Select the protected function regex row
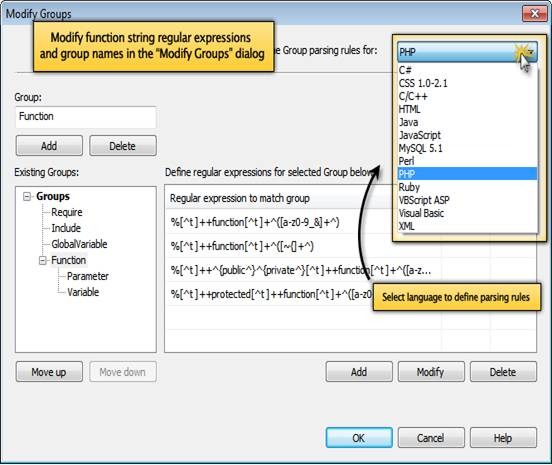The height and width of the screenshot is (465, 552). pyautogui.click(x=269, y=294)
